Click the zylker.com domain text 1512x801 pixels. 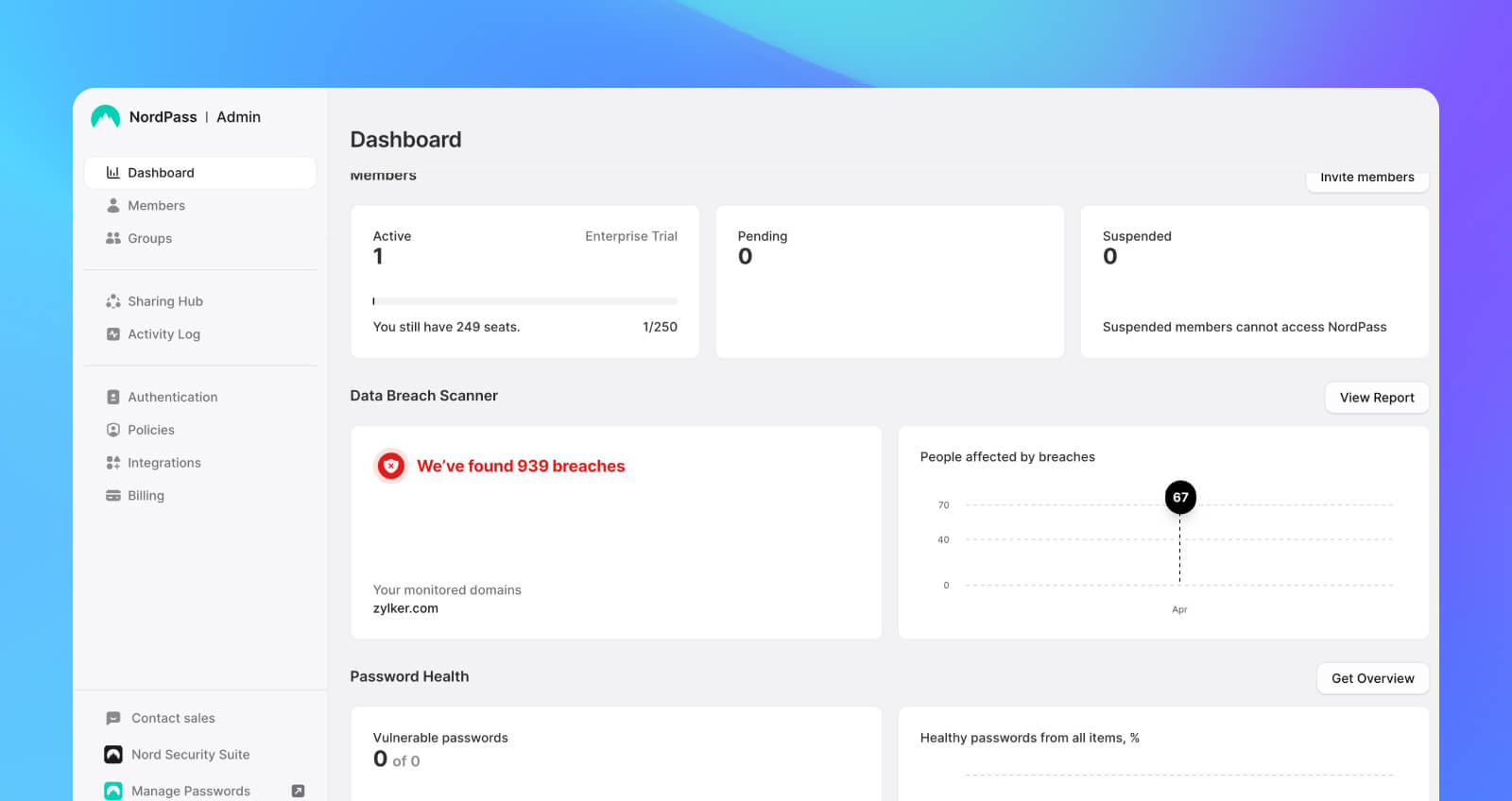click(x=405, y=608)
